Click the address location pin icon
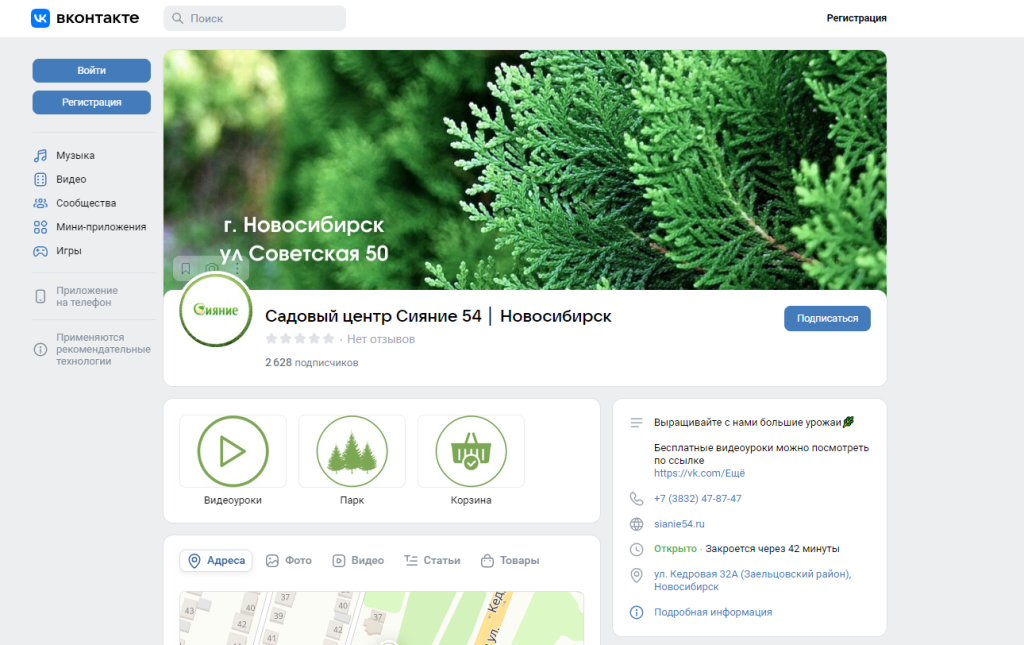This screenshot has height=645, width=1024. tap(636, 575)
